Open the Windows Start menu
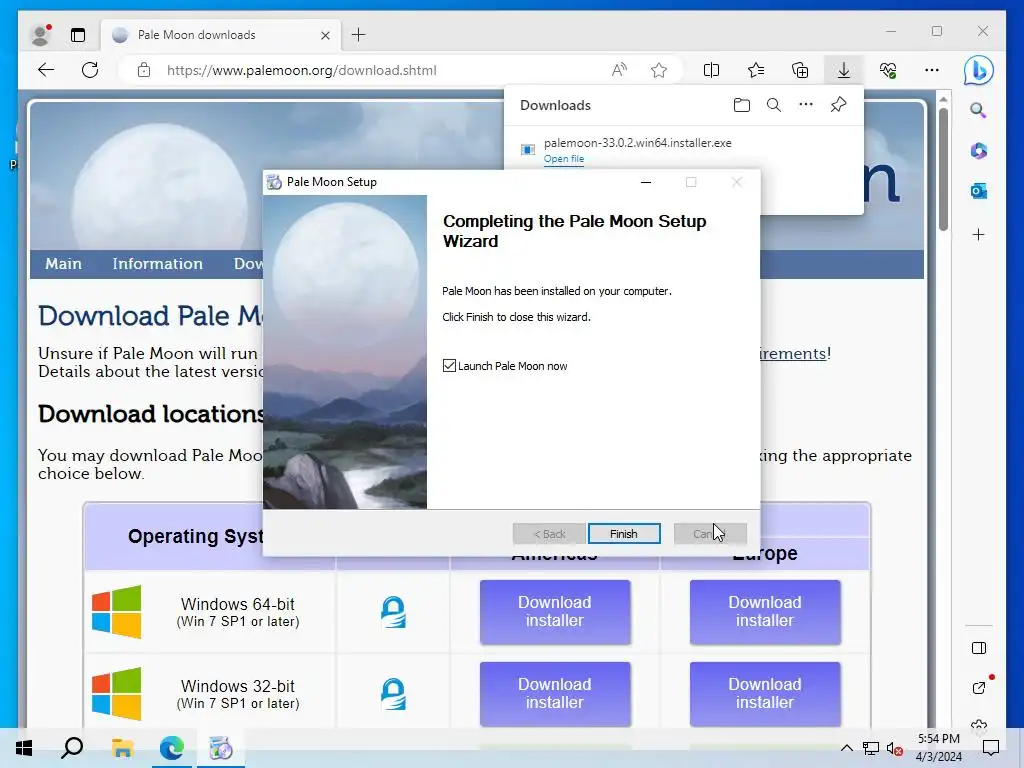Viewport: 1024px width, 768px height. point(24,748)
